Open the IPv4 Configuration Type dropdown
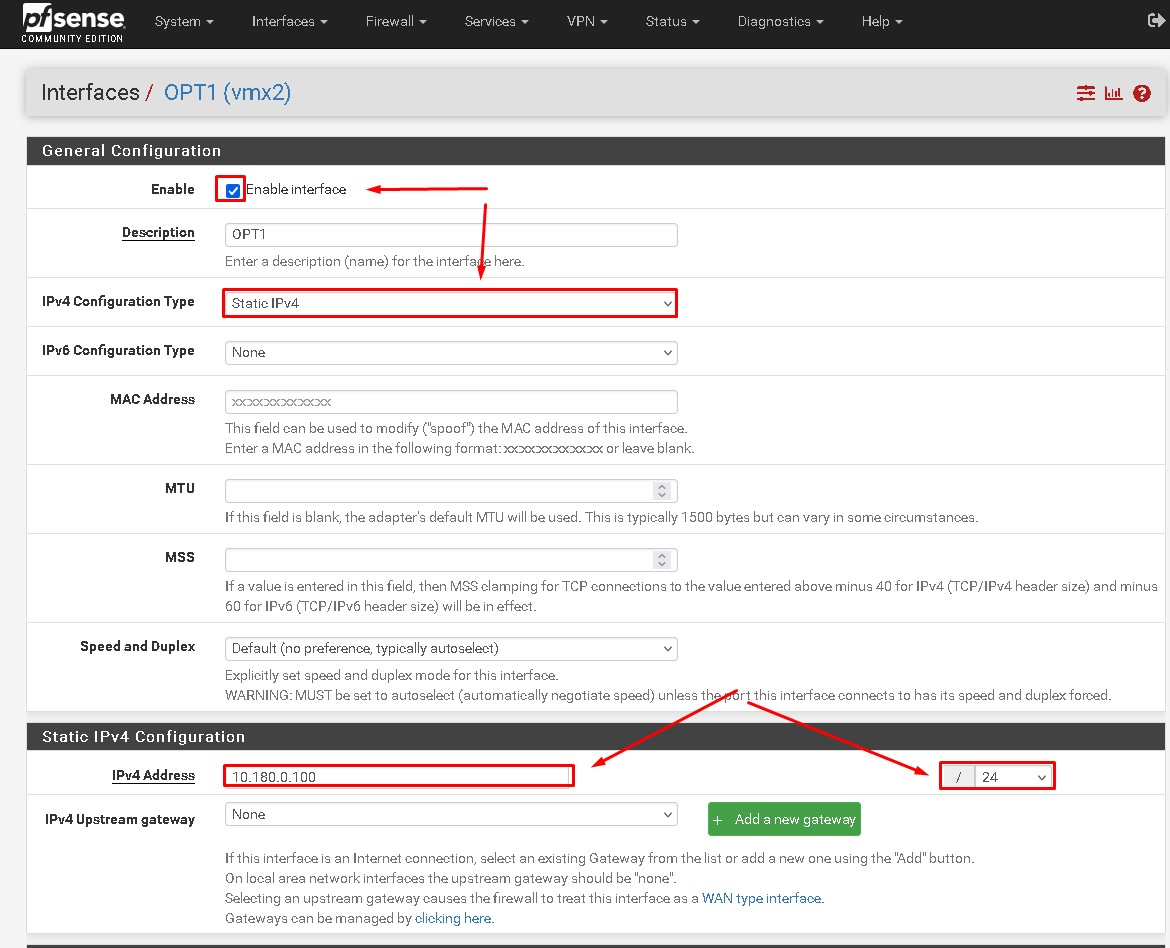The image size is (1170, 948). 450,303
